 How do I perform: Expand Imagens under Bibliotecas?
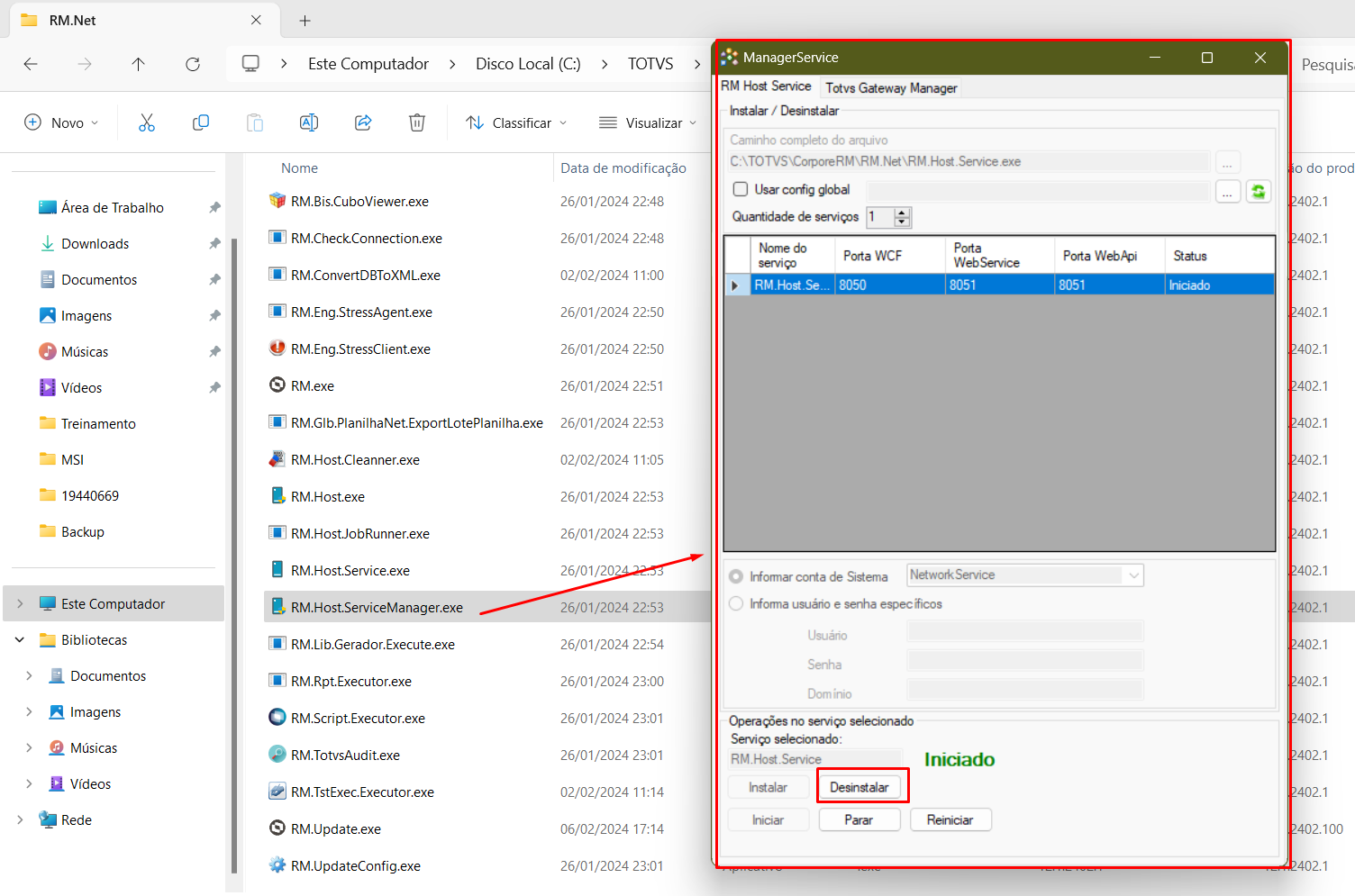pos(29,711)
